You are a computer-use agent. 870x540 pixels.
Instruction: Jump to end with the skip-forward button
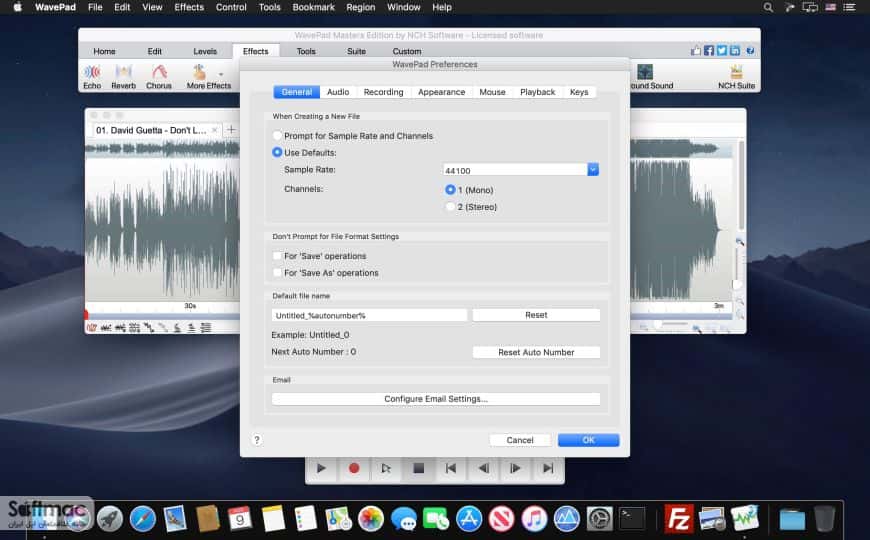548,468
